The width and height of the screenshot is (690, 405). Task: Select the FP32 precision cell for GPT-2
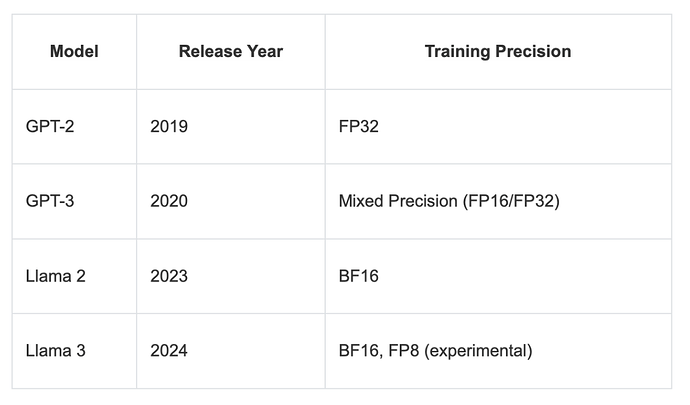click(x=360, y=127)
